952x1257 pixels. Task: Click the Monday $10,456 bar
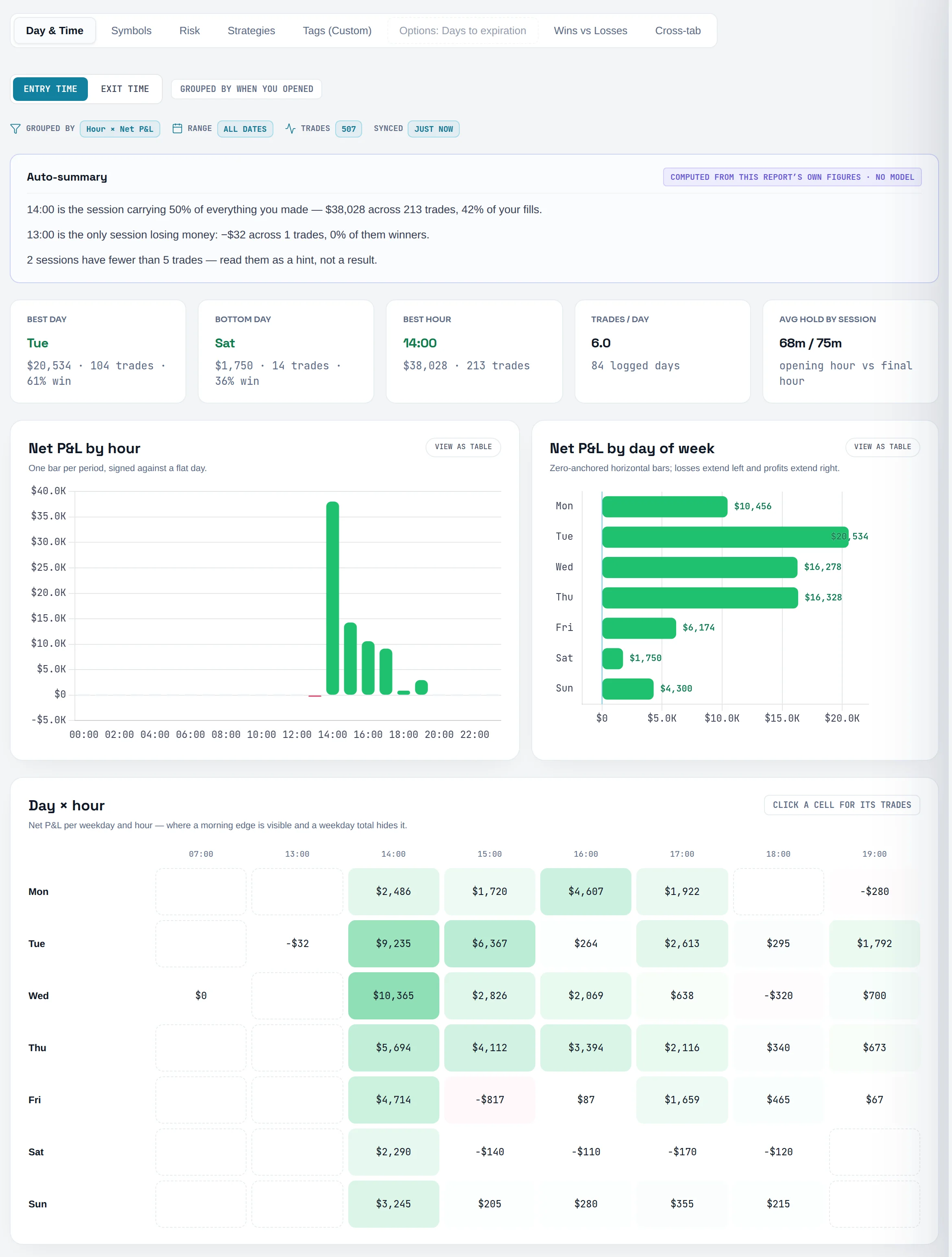(664, 507)
